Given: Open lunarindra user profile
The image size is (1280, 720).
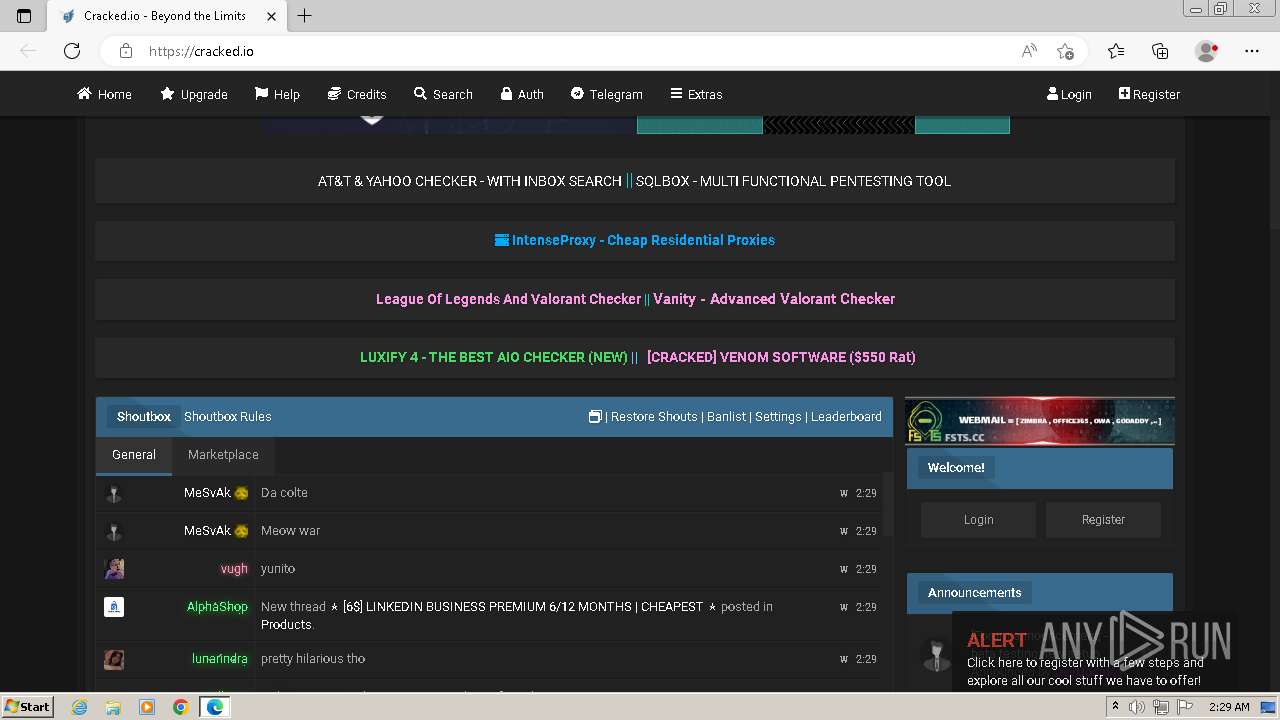Looking at the screenshot, I should tap(220, 659).
